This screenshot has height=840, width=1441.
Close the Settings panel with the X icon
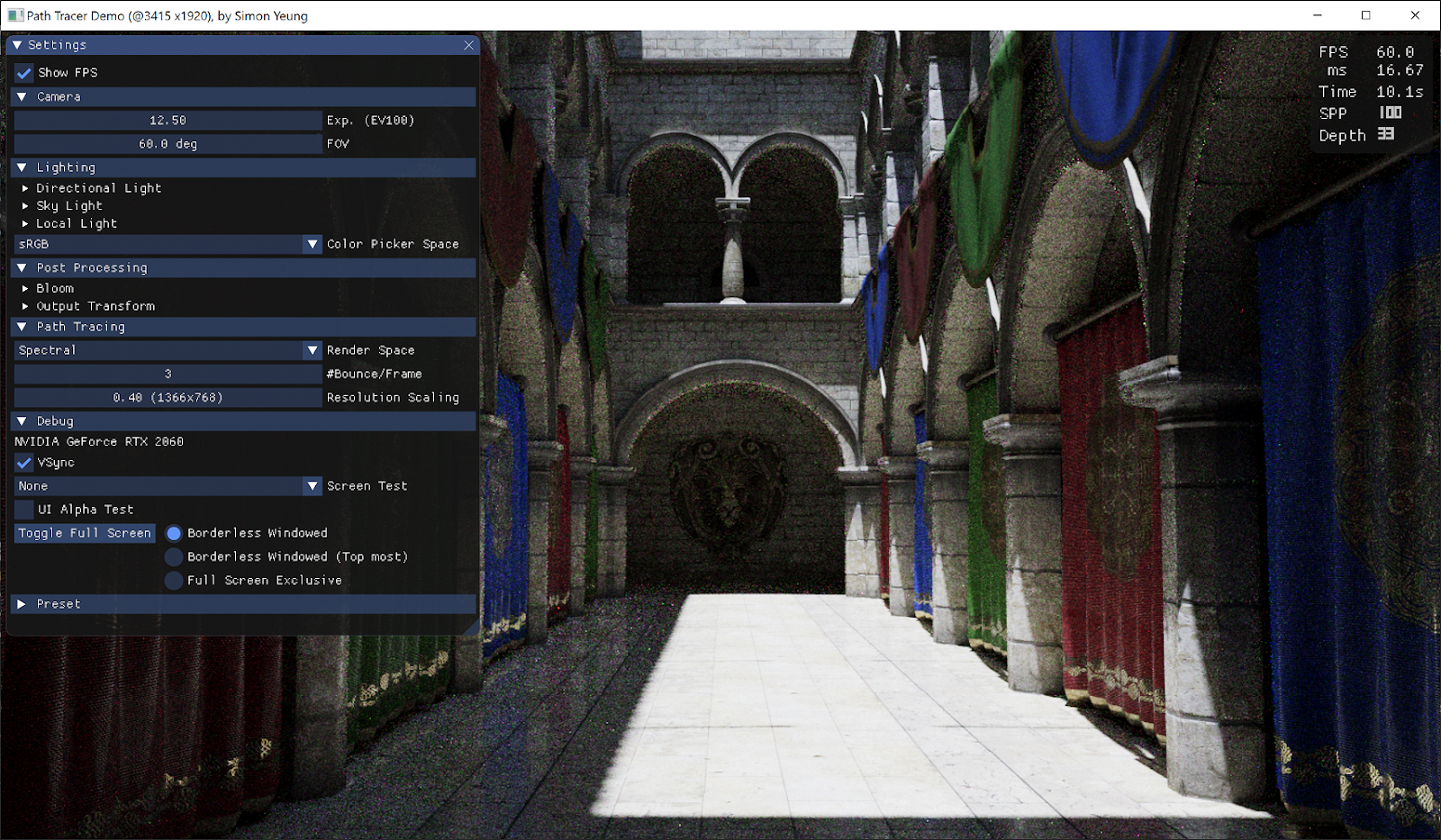click(468, 45)
